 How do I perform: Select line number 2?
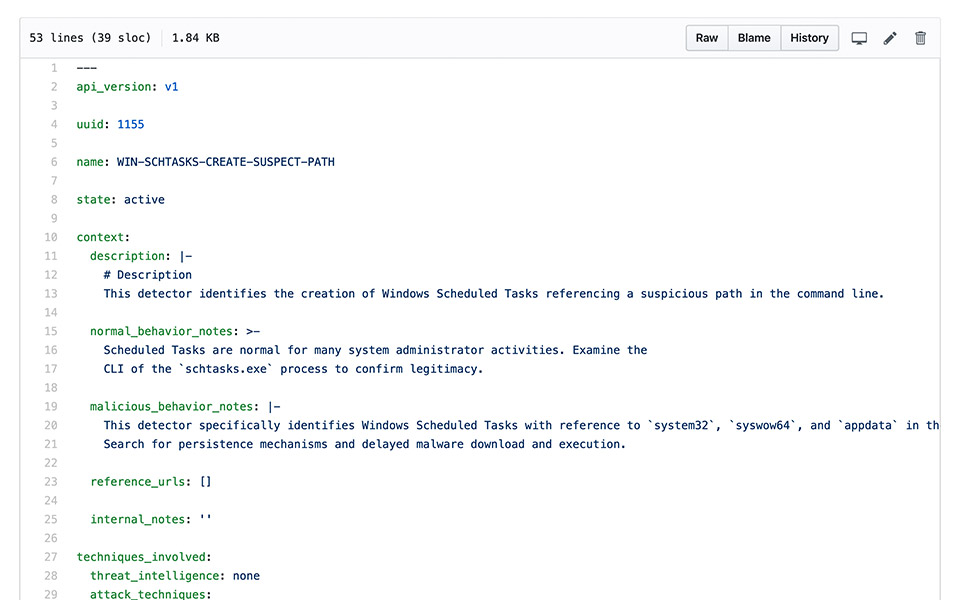point(54,87)
